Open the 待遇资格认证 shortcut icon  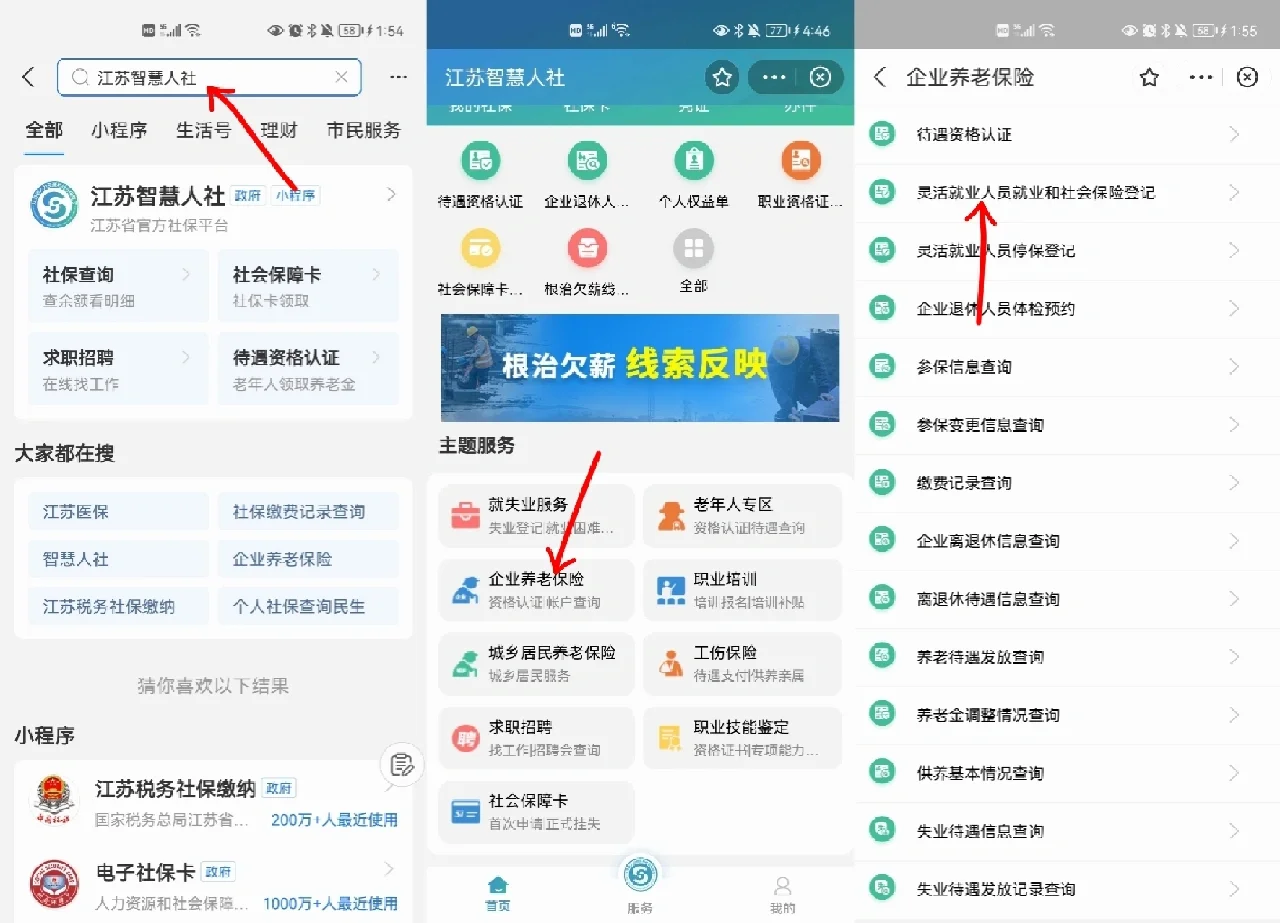481,161
